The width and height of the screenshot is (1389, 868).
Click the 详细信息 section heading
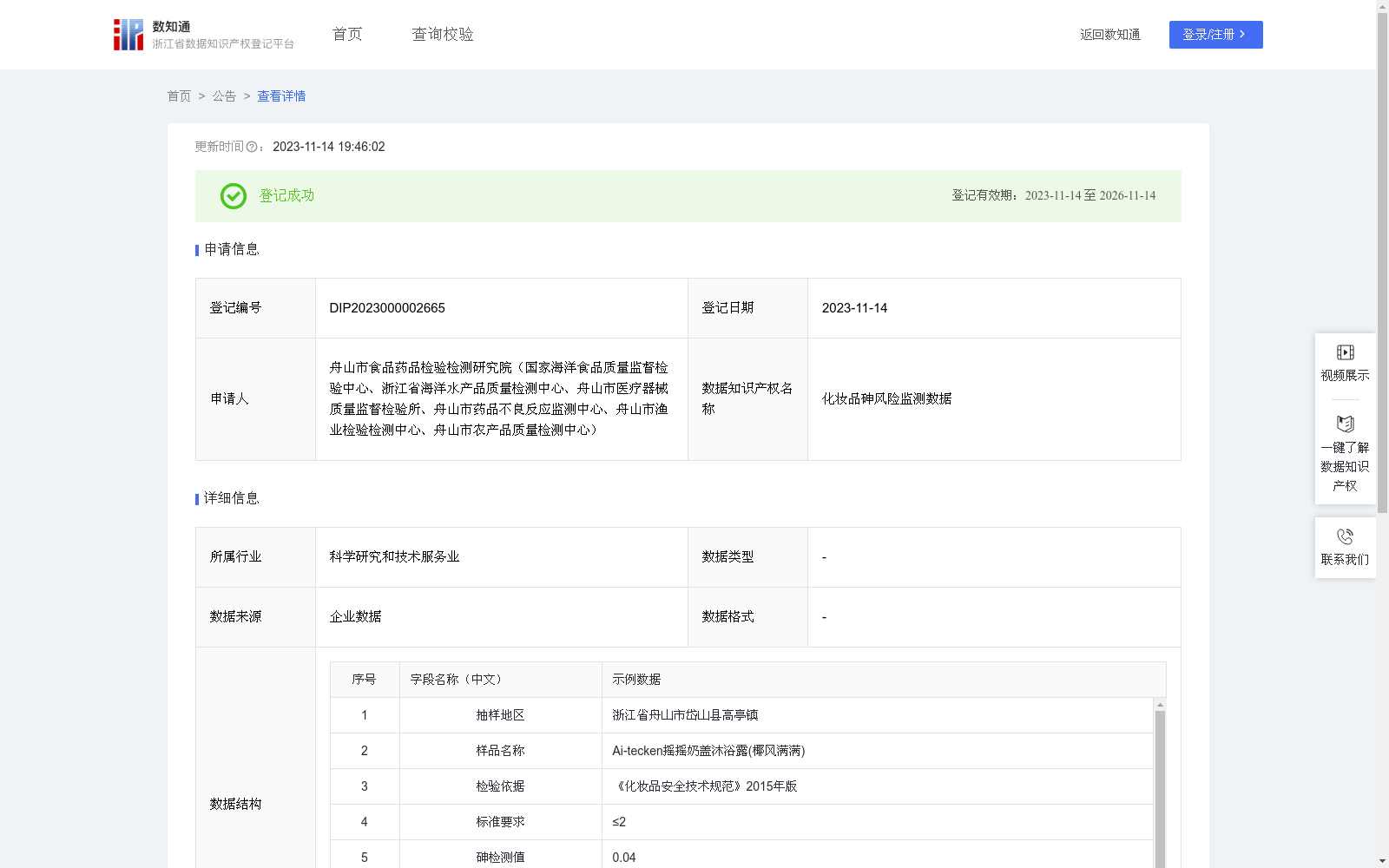tap(231, 499)
